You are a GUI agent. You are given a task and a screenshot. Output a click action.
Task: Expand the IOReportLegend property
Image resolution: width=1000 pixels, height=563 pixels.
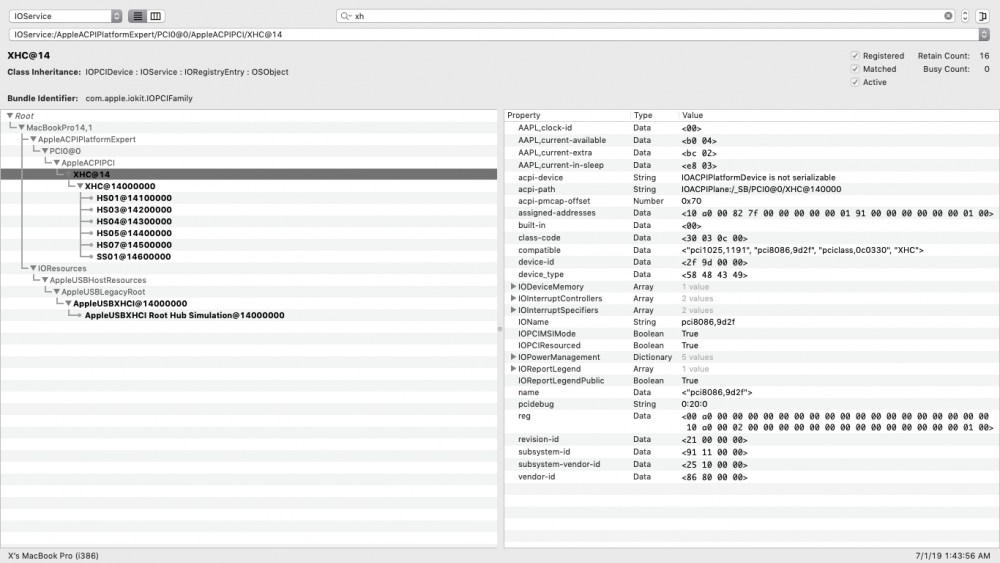pyautogui.click(x=513, y=369)
